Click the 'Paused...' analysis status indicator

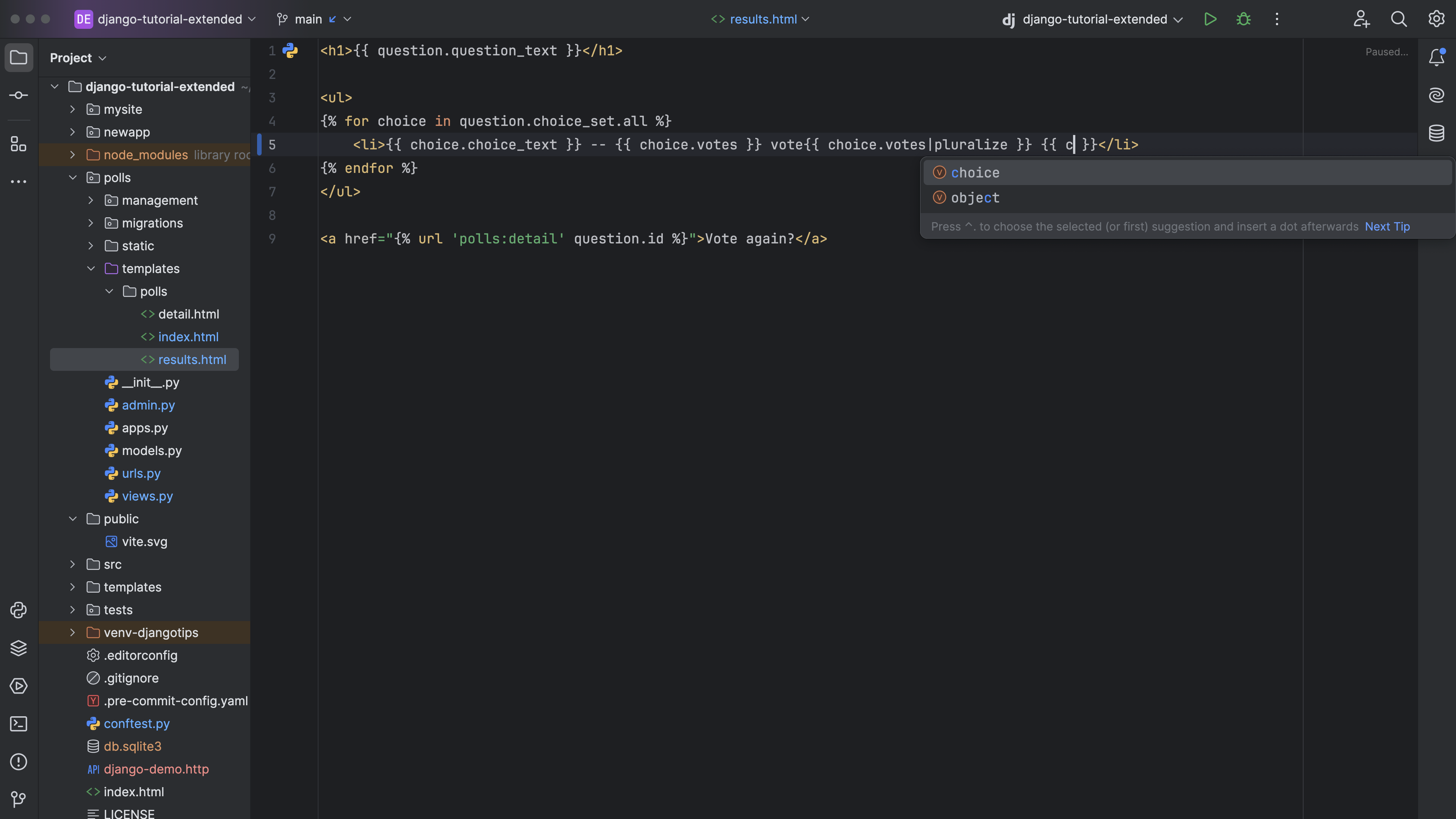coord(1387,52)
